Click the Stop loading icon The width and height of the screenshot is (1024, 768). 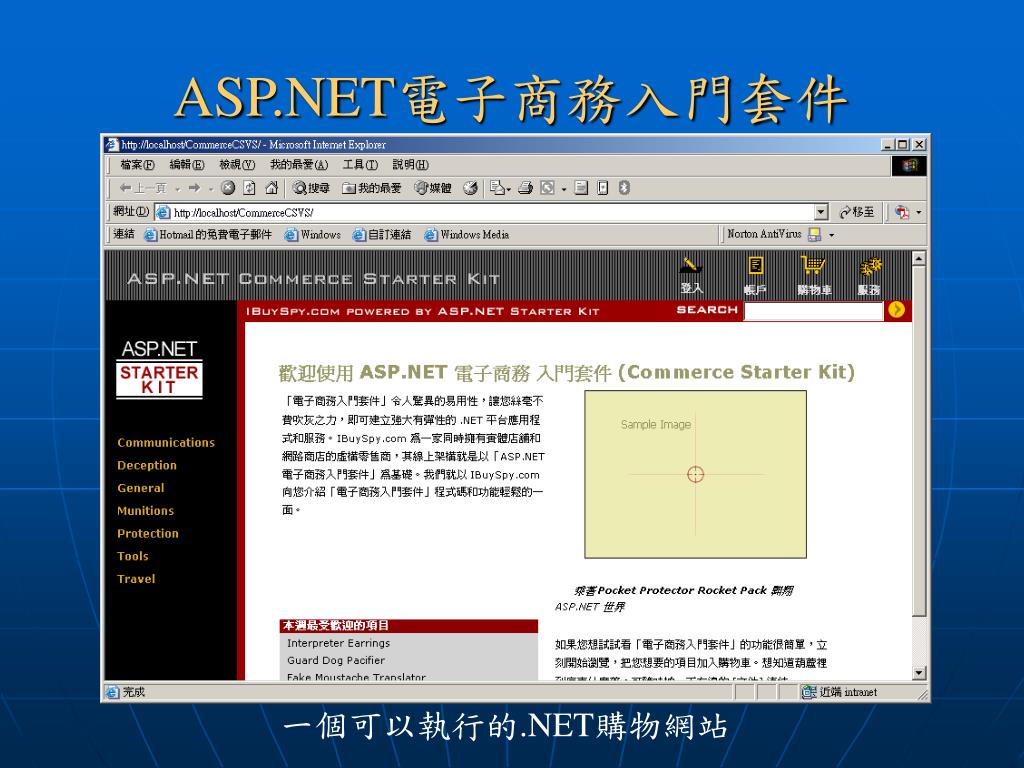(x=228, y=188)
